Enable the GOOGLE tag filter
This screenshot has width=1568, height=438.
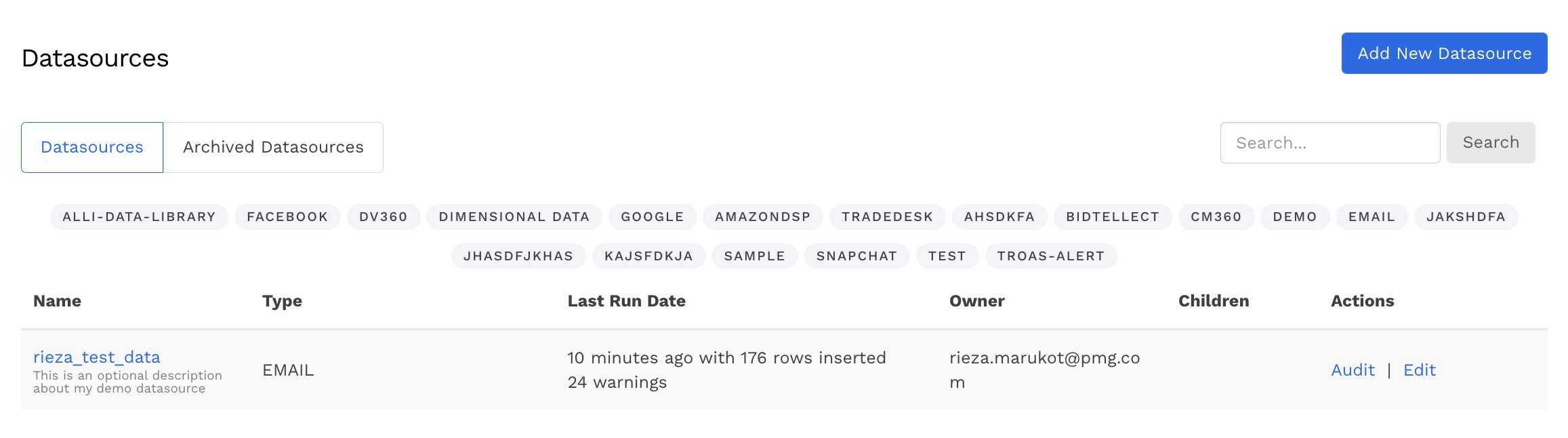pos(652,217)
